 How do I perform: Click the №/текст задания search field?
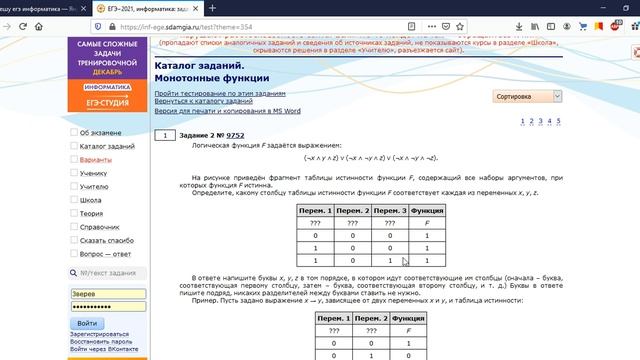coord(108,273)
